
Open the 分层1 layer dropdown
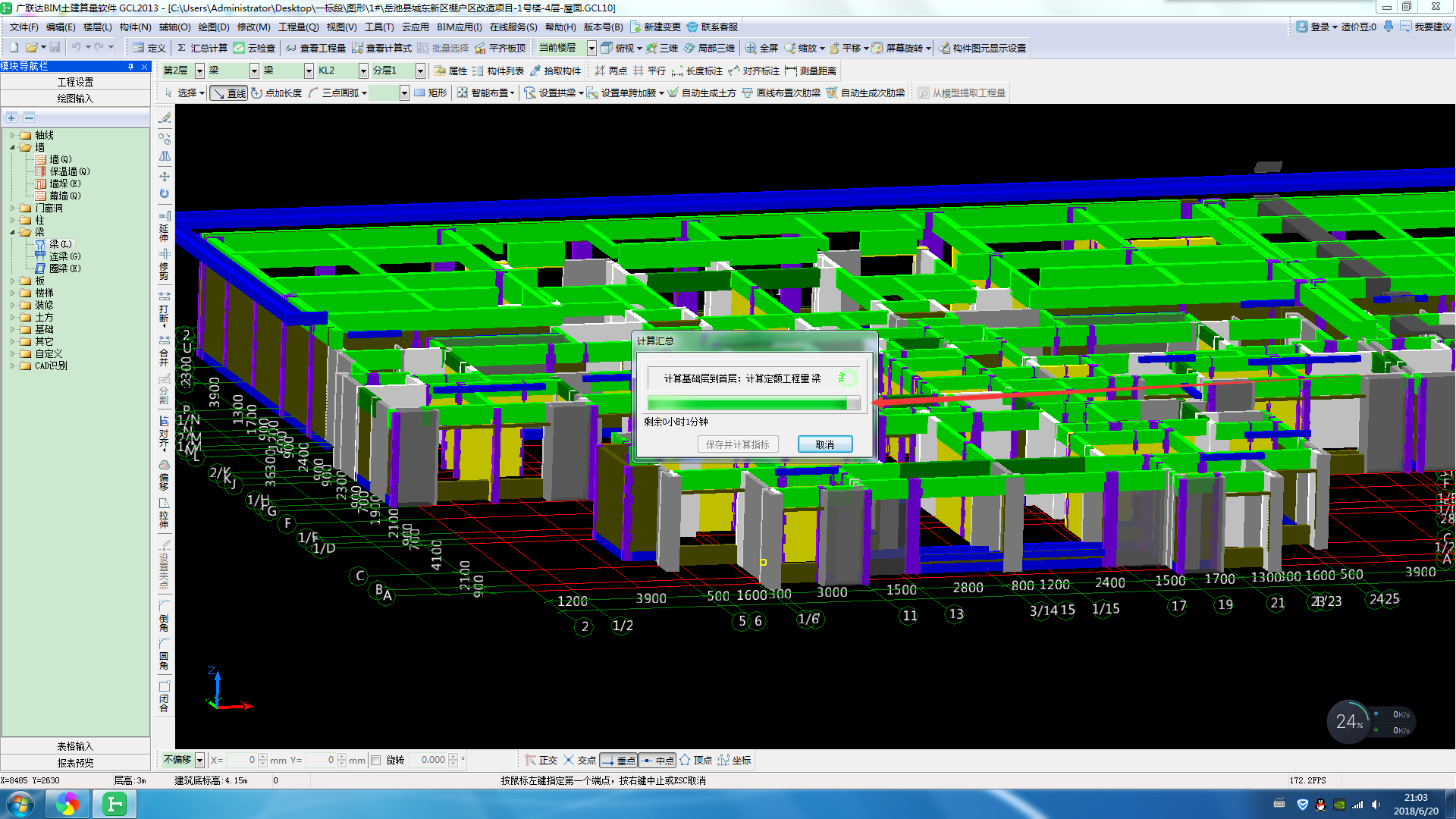point(420,71)
